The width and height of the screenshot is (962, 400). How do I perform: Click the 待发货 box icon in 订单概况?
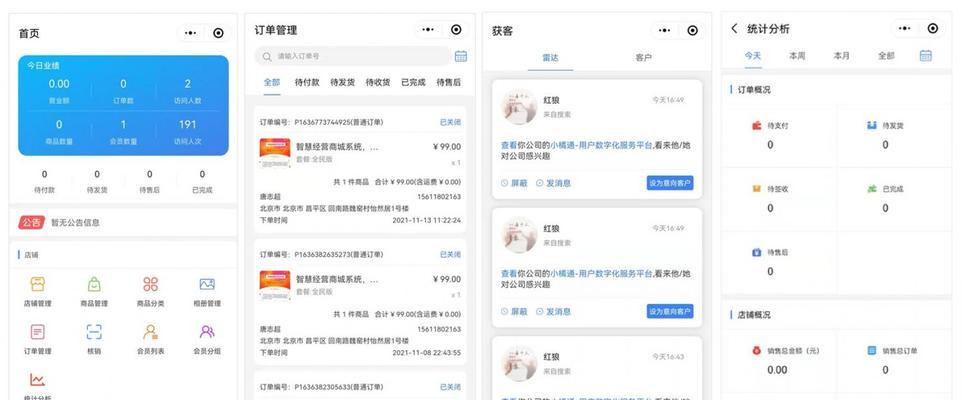872,125
